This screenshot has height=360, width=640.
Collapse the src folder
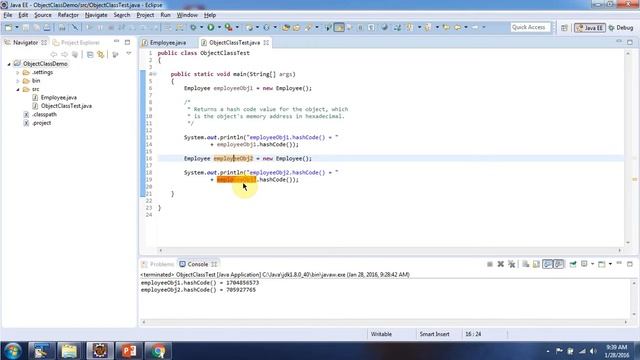pyautogui.click(x=18, y=89)
